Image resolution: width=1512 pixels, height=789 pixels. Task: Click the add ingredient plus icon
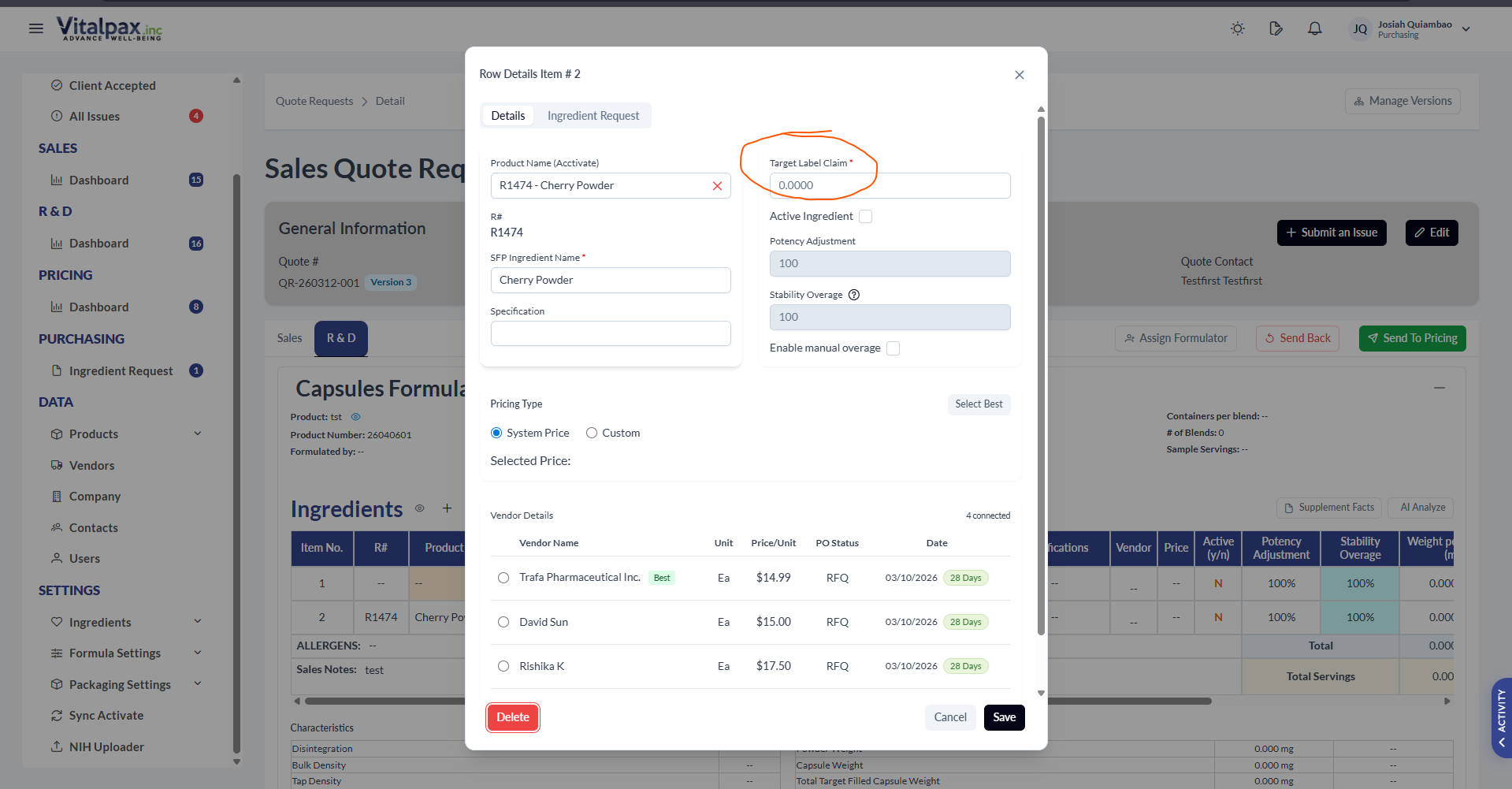click(x=447, y=508)
